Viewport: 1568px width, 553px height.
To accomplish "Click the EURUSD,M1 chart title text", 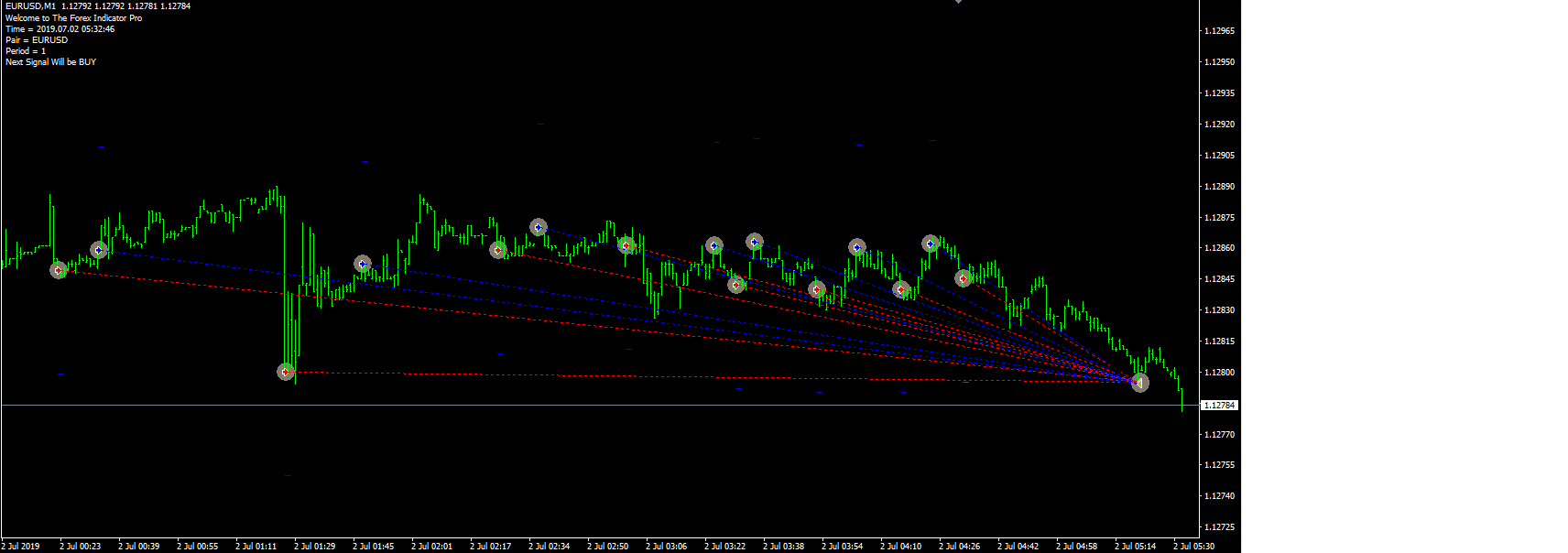I will pyautogui.click(x=30, y=6).
